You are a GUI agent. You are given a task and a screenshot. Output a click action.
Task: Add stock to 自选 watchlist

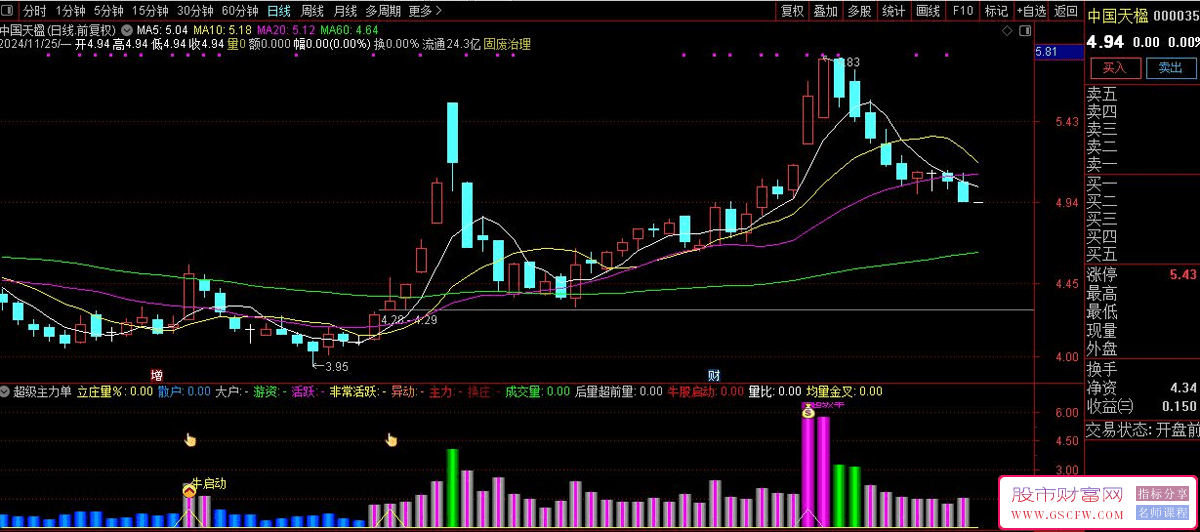(1031, 11)
